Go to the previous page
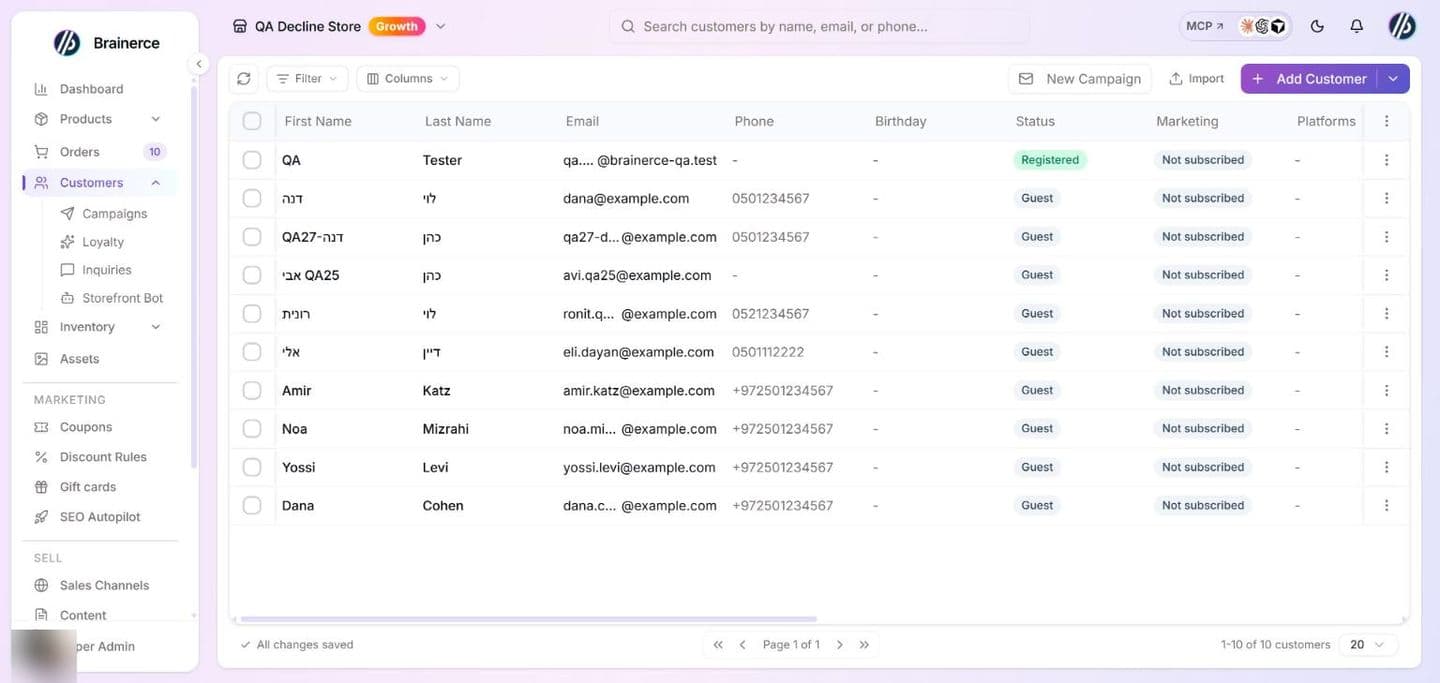This screenshot has width=1440, height=683. 742,645
